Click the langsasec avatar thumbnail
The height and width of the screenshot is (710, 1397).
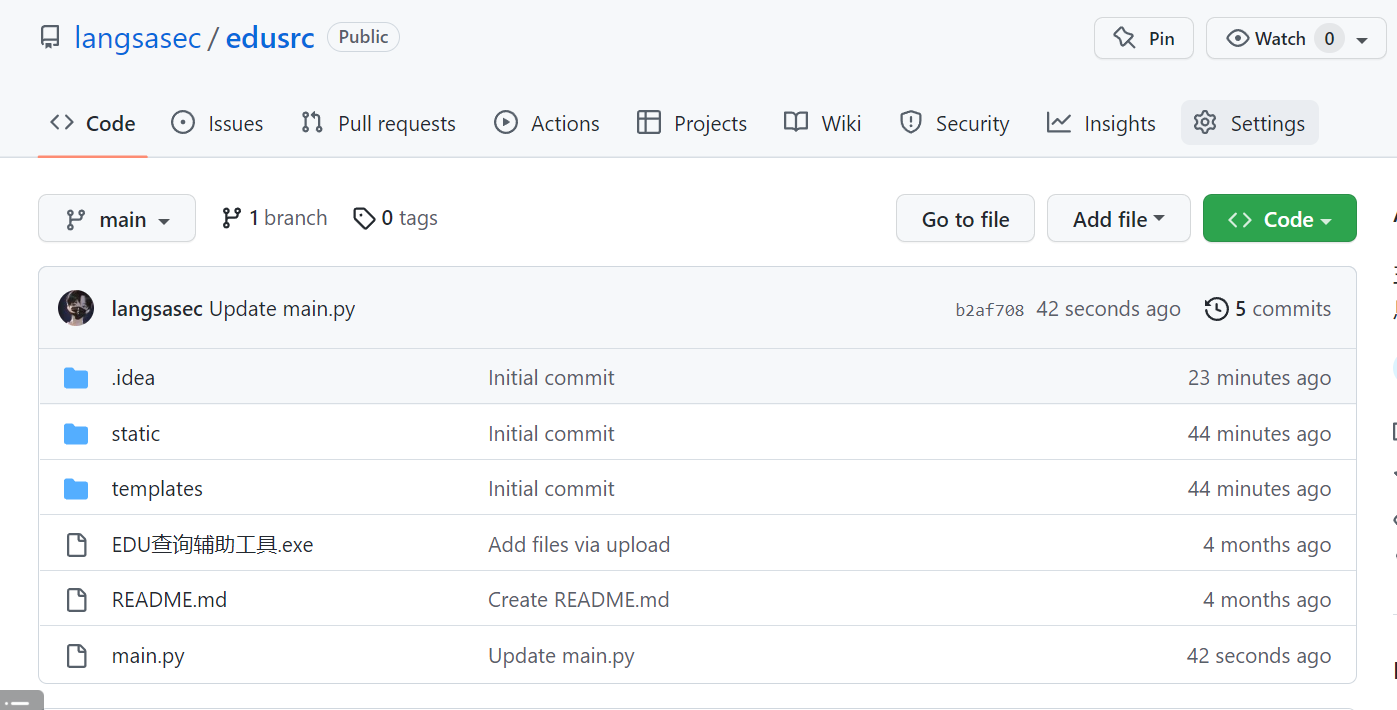(76, 308)
